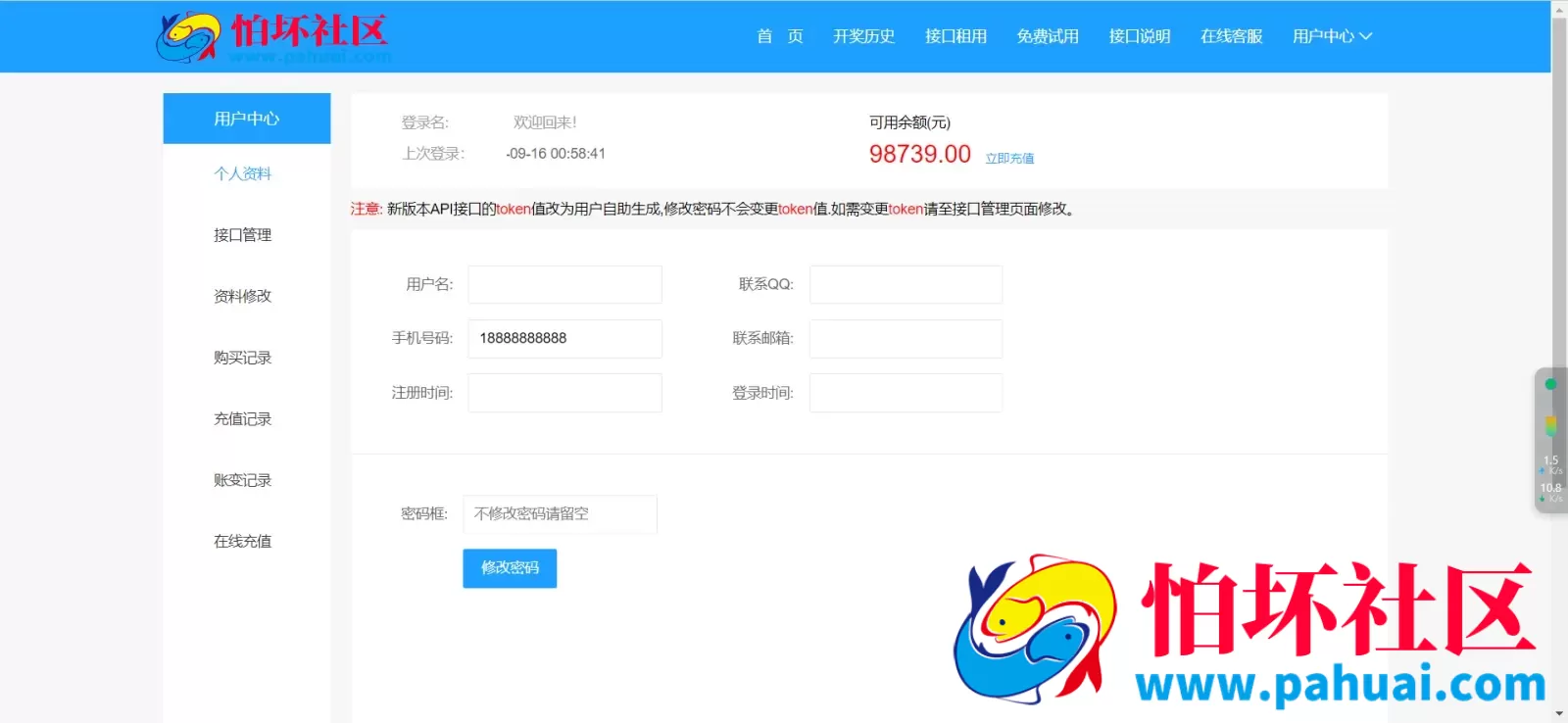Viewport: 1568px width, 723px height.
Task: Open 开奖历史 in the top navigation
Action: pos(863,36)
